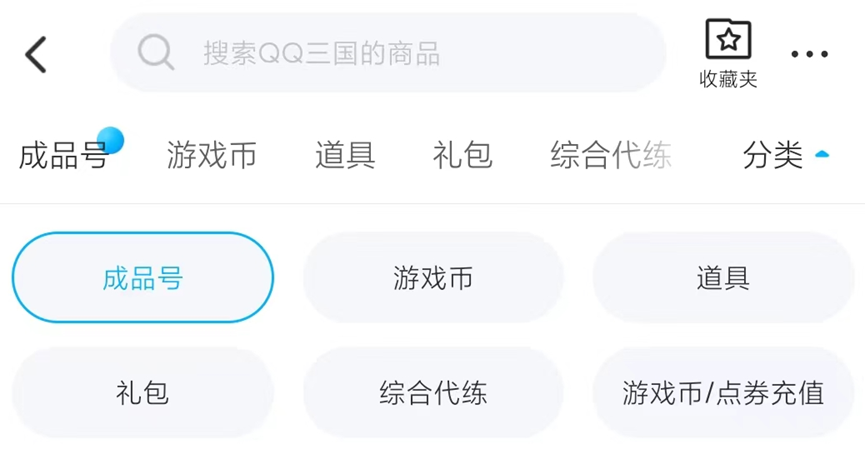Click the blue dot badge on 成品号 tab

pyautogui.click(x=110, y=141)
